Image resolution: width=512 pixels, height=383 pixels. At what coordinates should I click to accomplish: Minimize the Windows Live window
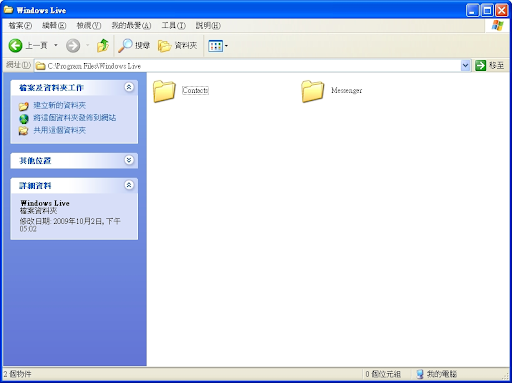click(x=472, y=10)
